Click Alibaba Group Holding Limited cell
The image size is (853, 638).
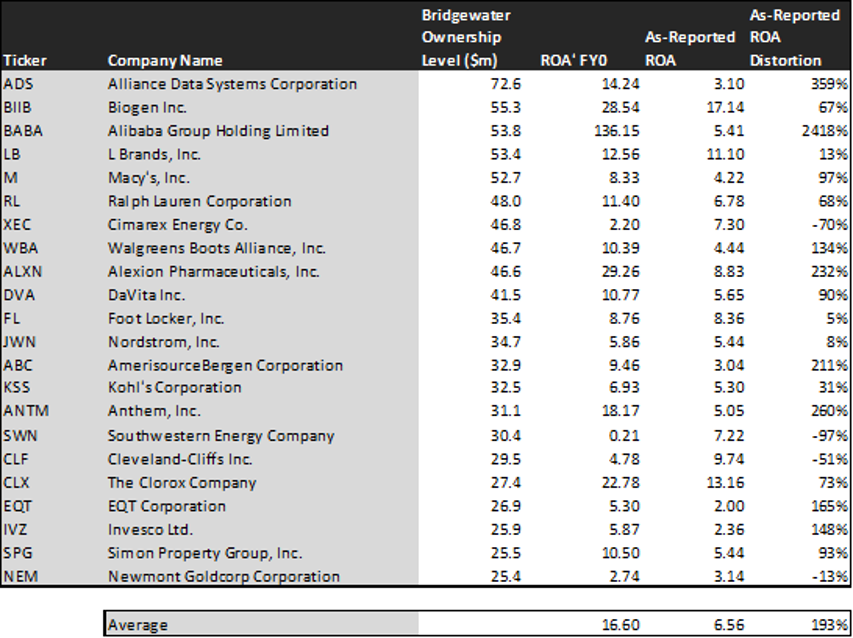218,131
